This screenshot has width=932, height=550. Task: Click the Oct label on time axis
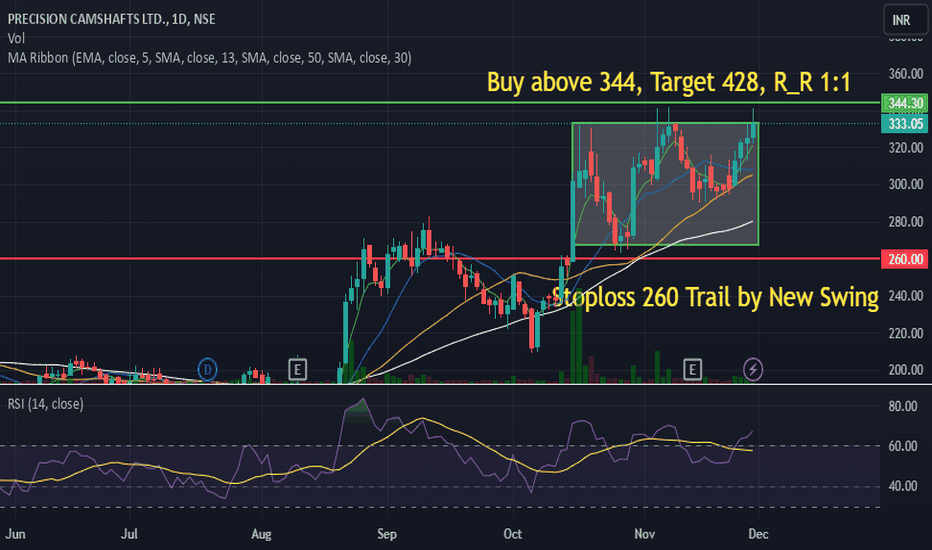pyautogui.click(x=512, y=534)
